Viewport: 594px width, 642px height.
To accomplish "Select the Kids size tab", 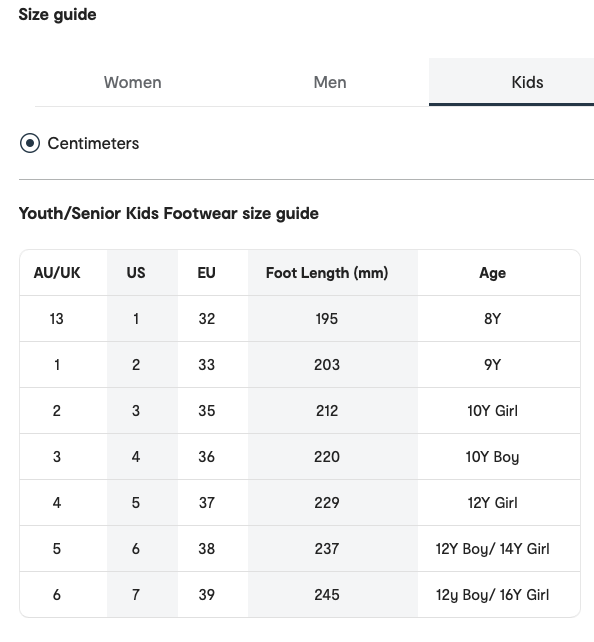I will point(527,82).
